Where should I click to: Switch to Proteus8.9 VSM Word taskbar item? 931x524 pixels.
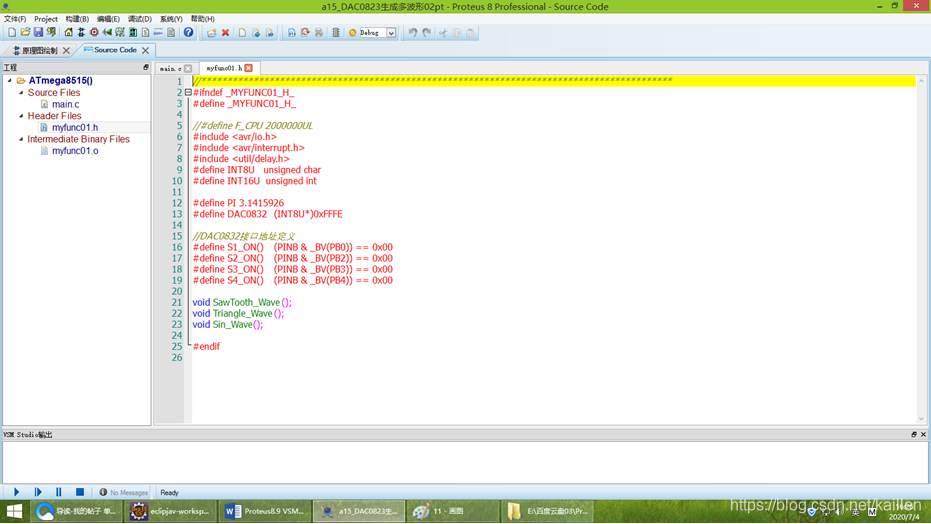coord(265,511)
